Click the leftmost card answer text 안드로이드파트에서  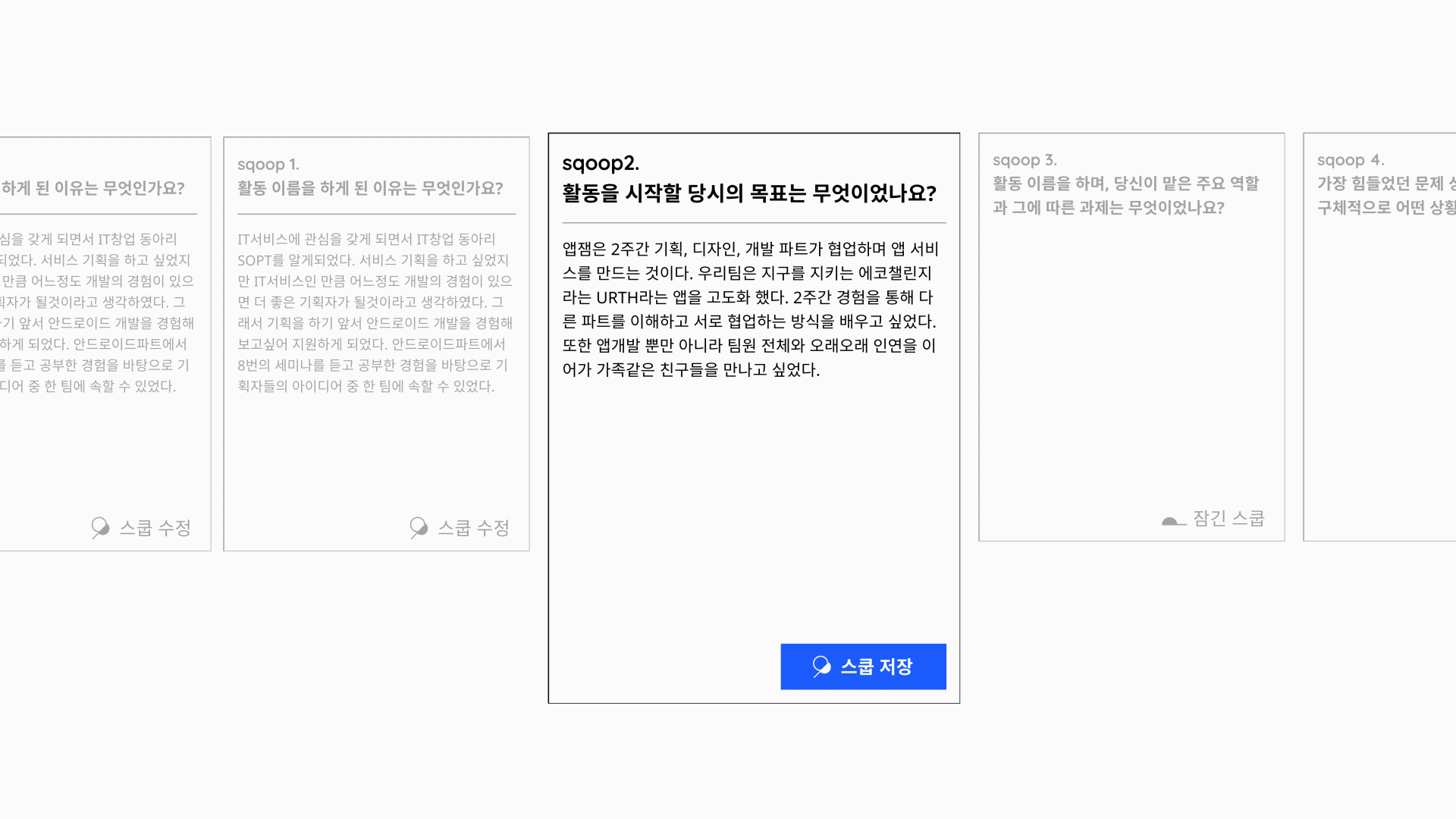coord(97,312)
